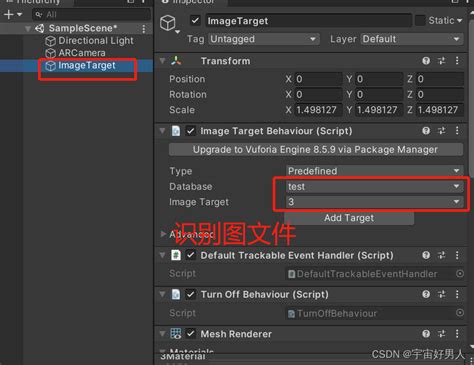Collapse the Transform component
This screenshot has height=365, width=474.
[x=162, y=61]
